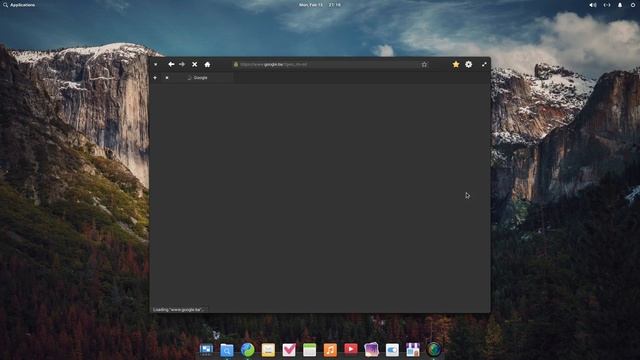
Task: Bookmark this page with outlined star
Action: [x=424, y=64]
